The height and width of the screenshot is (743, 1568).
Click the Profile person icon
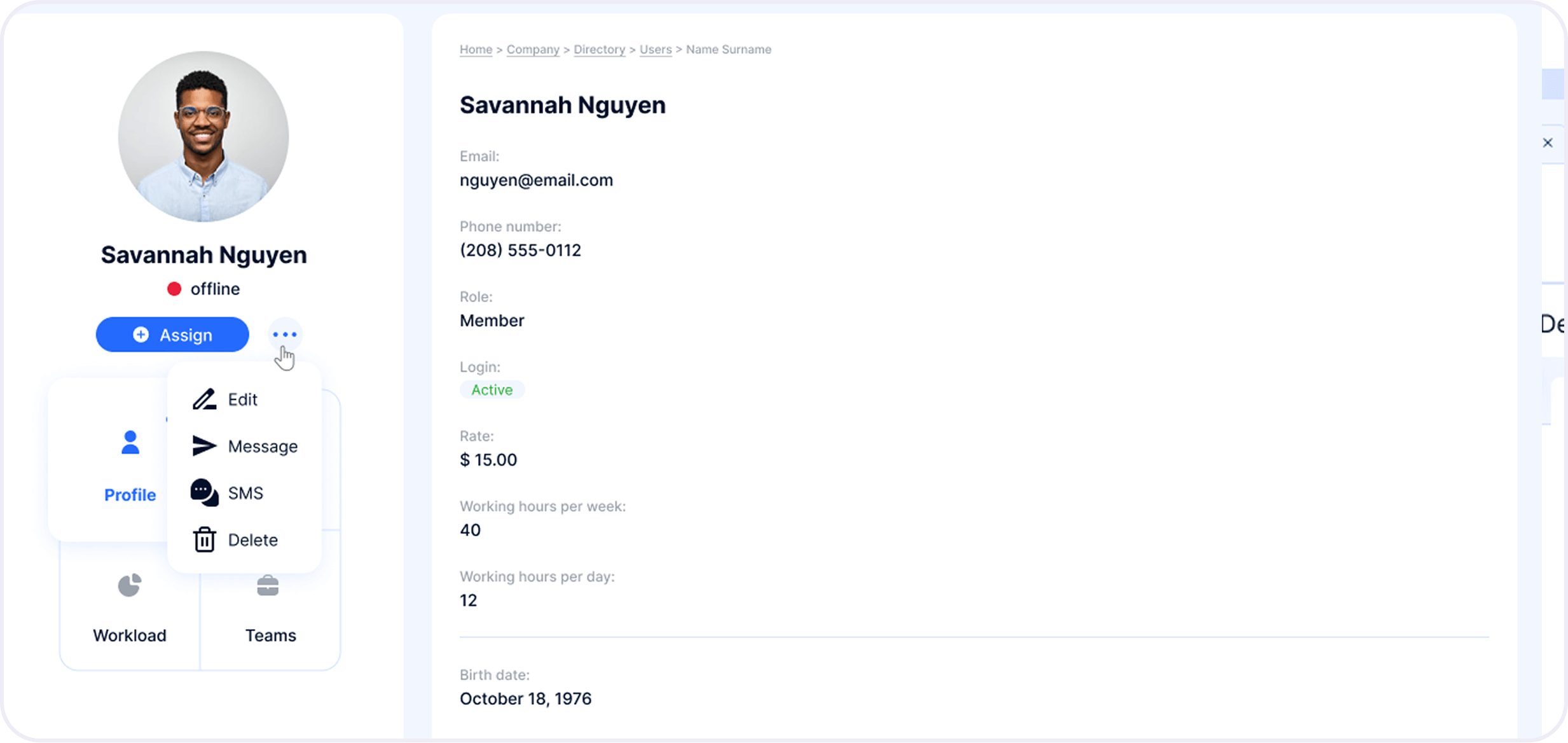[130, 443]
